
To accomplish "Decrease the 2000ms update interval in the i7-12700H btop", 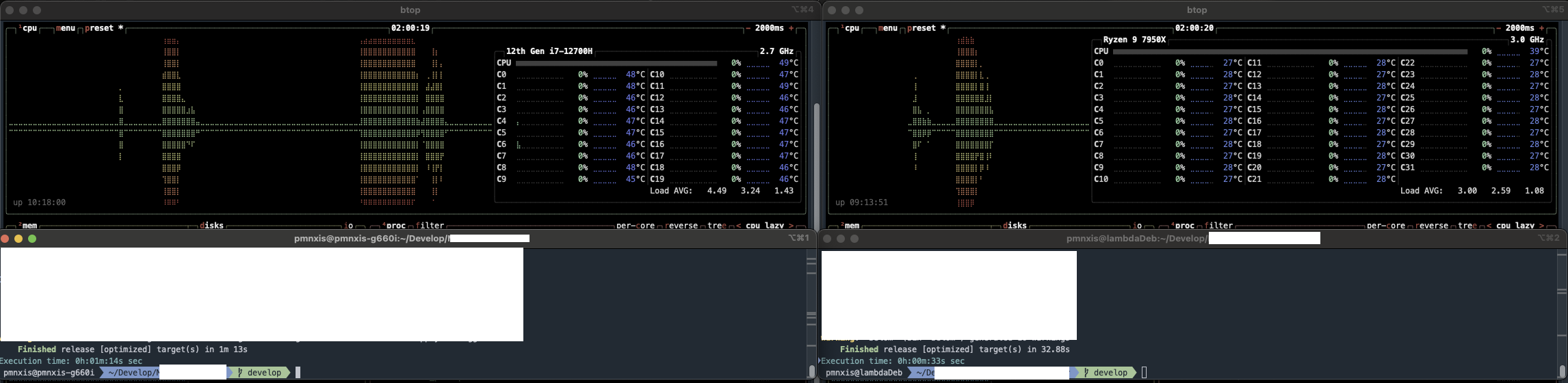I will coord(747,28).
